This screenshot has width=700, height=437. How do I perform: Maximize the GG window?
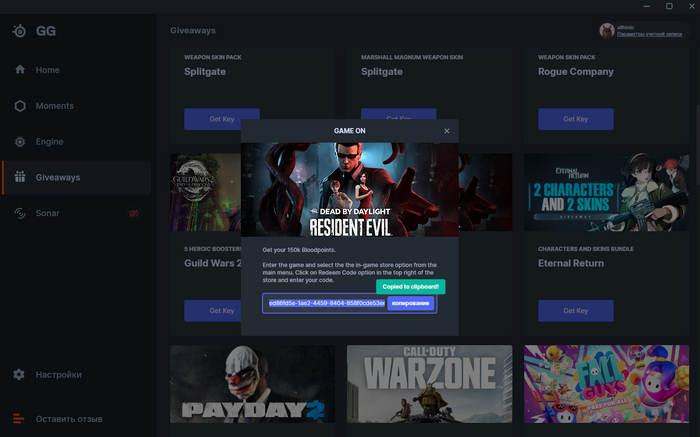[669, 6]
